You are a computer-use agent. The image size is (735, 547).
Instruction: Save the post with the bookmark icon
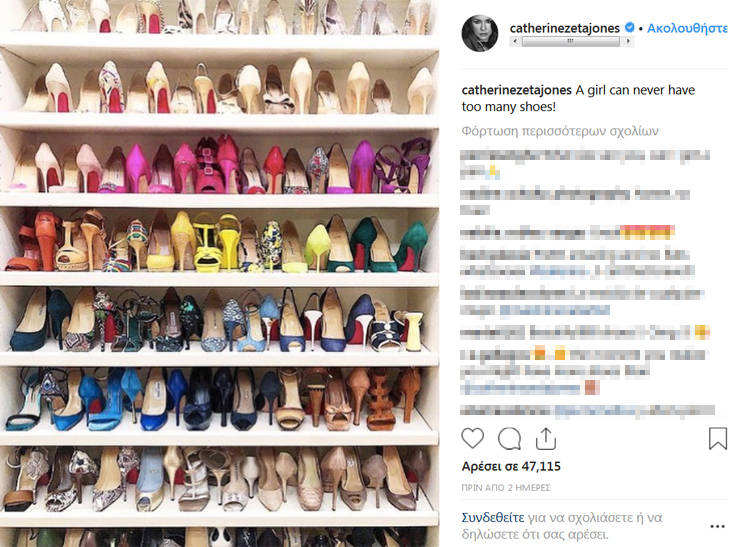click(718, 438)
